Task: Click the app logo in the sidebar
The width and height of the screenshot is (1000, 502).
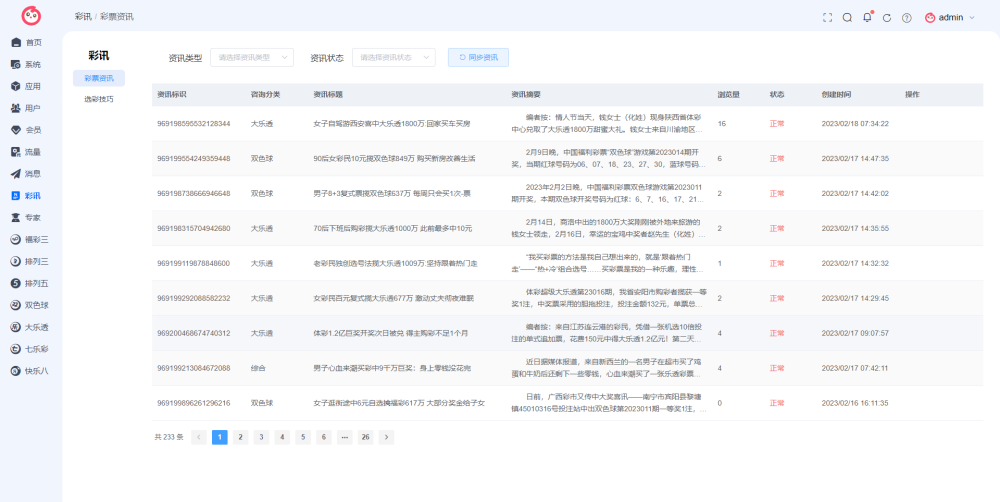Action: pos(31,16)
